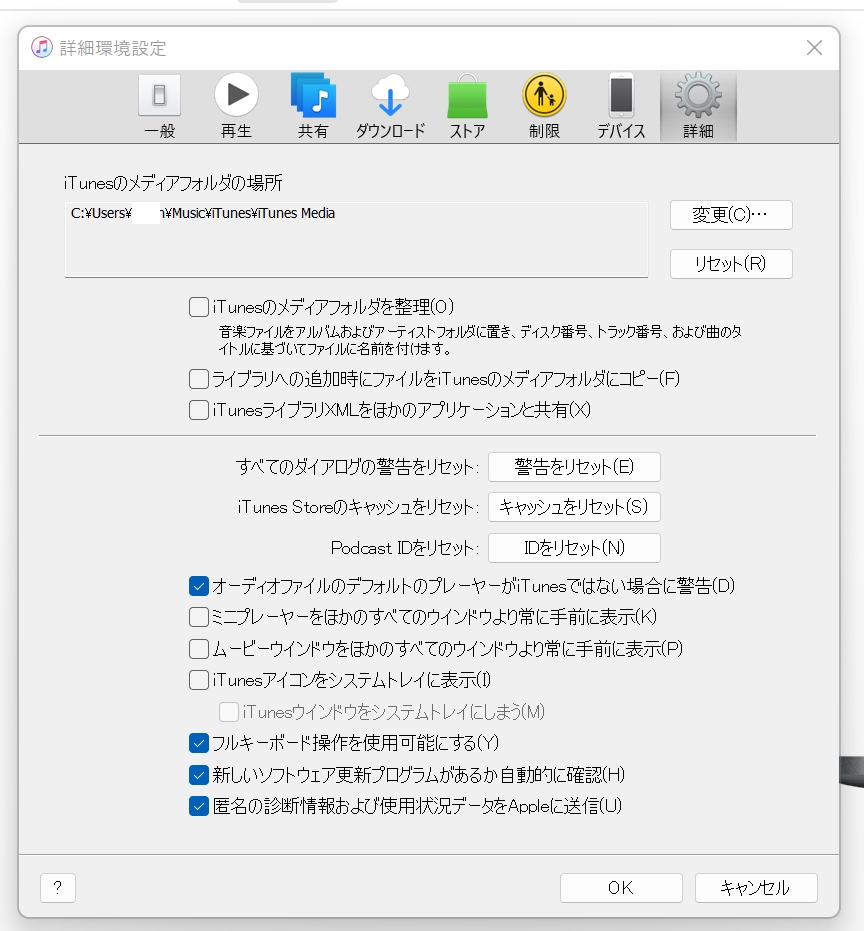This screenshot has width=864, height=931.
Task: Uncheck オーディオファイルのデフォルトプレーヤー警告 checkbox
Action: click(x=199, y=586)
